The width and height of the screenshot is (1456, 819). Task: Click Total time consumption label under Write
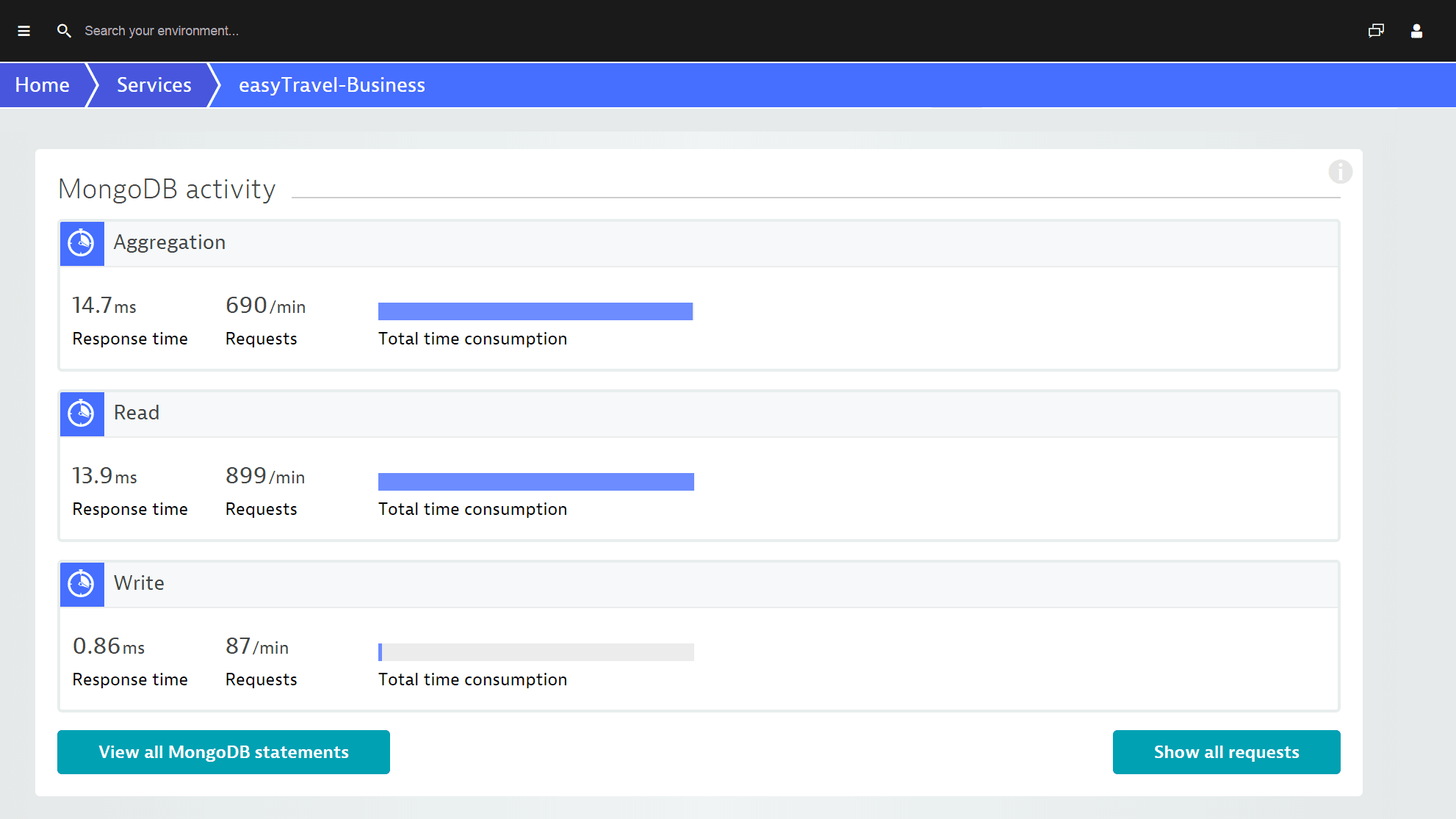[472, 679]
